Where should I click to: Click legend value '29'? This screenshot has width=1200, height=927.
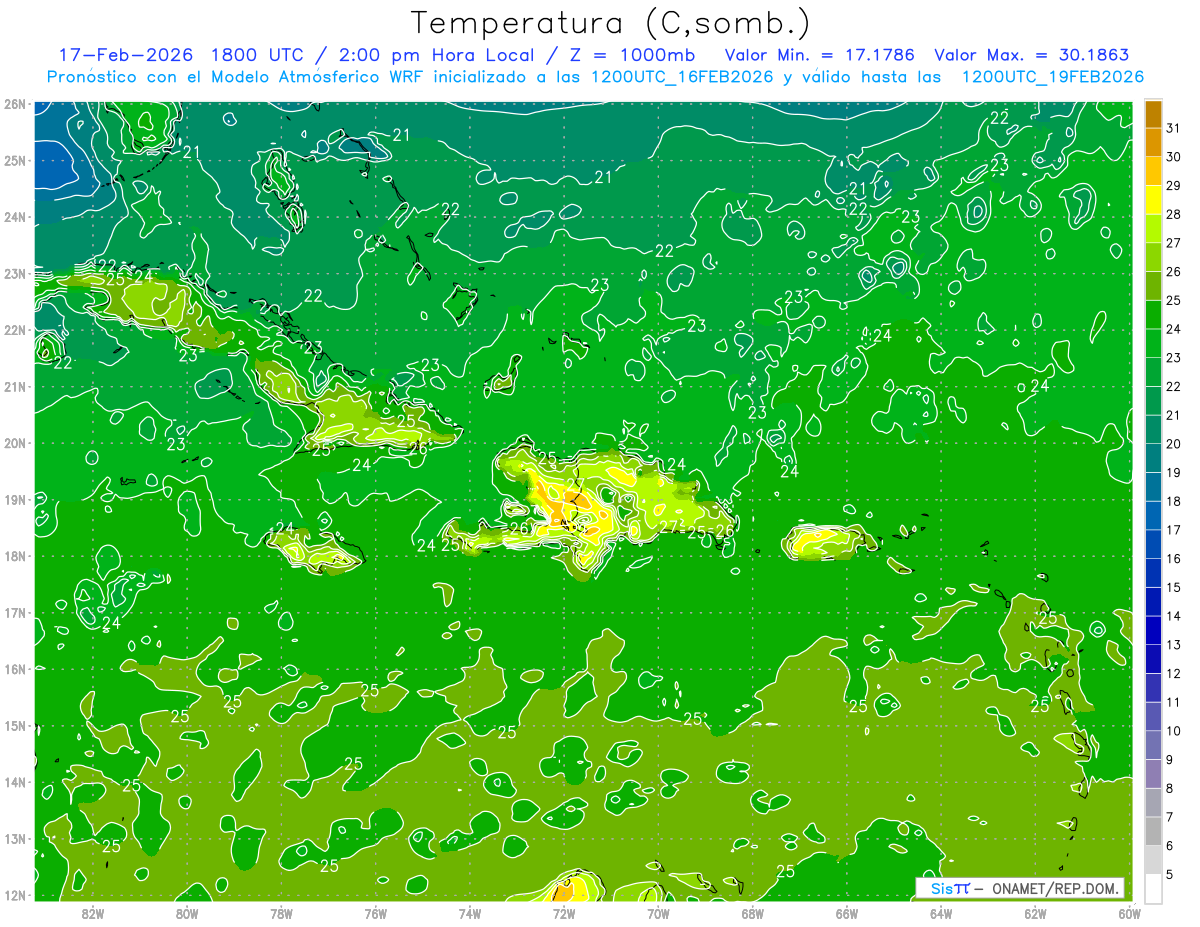click(1174, 186)
